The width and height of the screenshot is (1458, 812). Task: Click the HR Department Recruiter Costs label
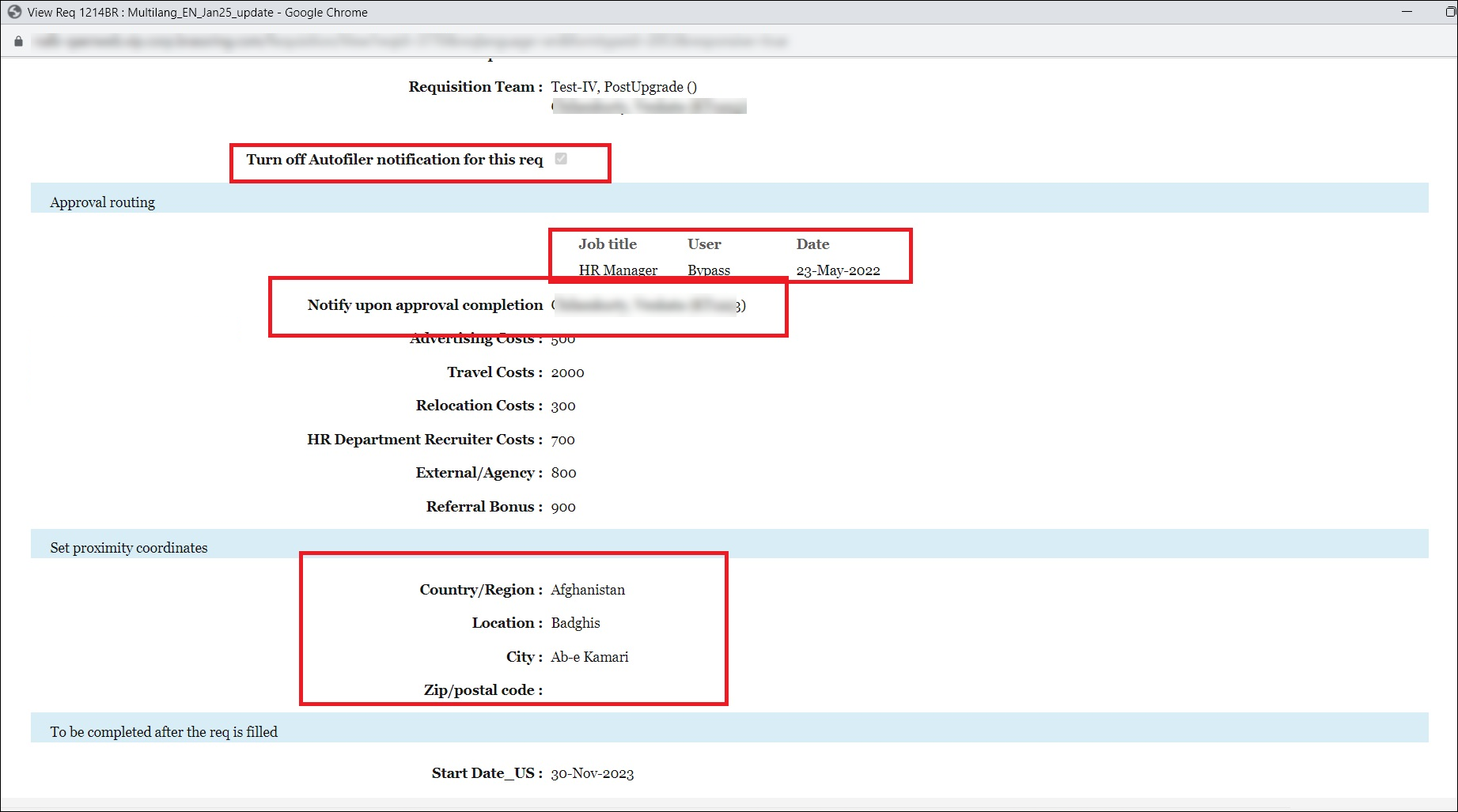tap(425, 440)
